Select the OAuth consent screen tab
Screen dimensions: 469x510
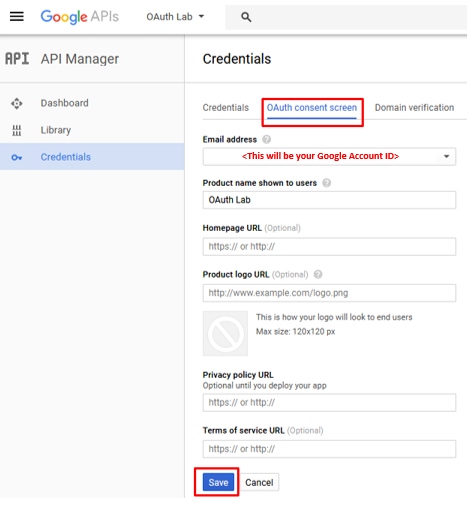(312, 108)
